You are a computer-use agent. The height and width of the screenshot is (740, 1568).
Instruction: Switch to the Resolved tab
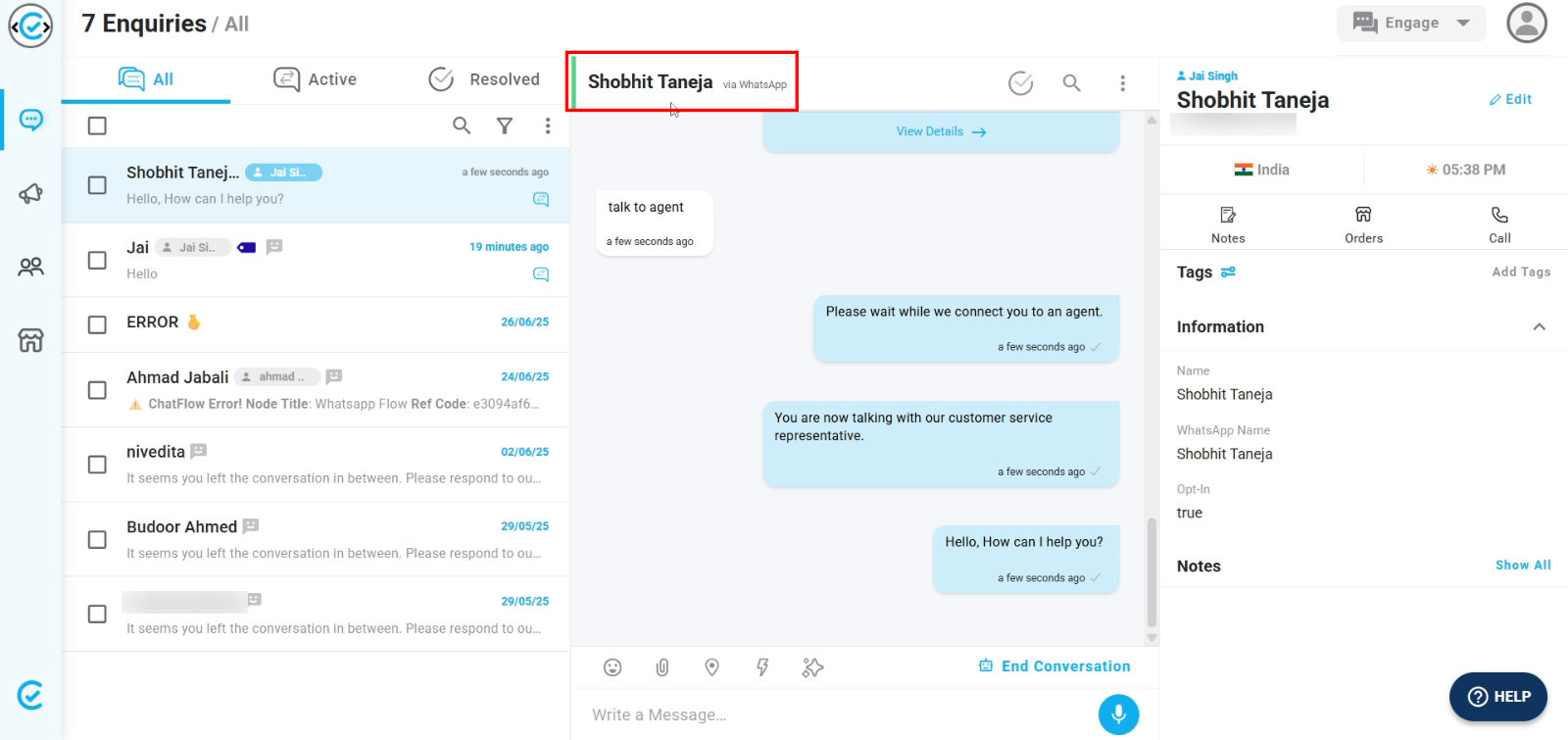pos(485,79)
